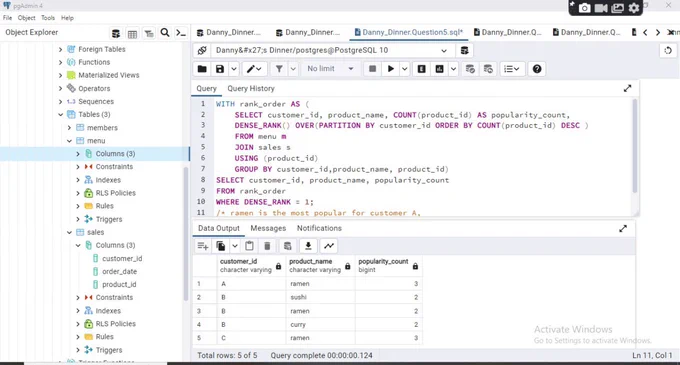
Task: Click the Commit transaction icon
Action: tap(470, 69)
